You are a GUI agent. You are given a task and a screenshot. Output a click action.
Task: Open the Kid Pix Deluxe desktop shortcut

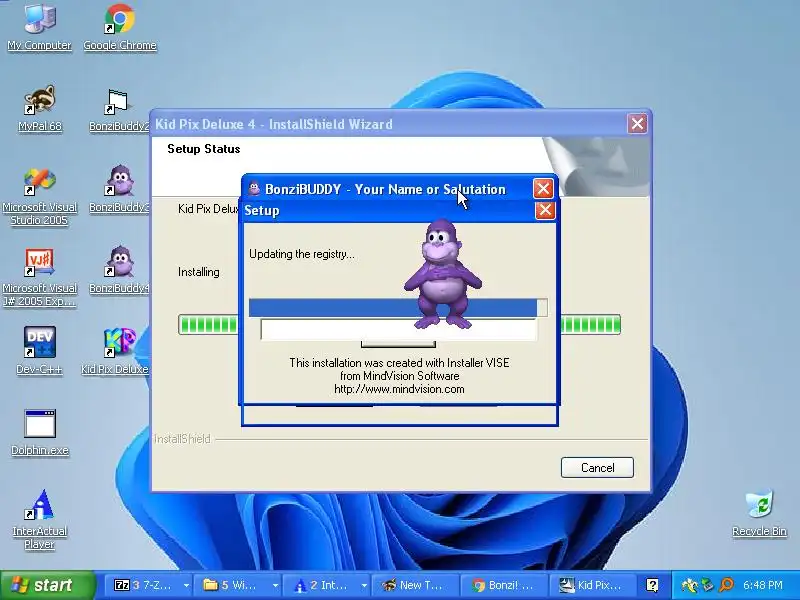(x=115, y=351)
